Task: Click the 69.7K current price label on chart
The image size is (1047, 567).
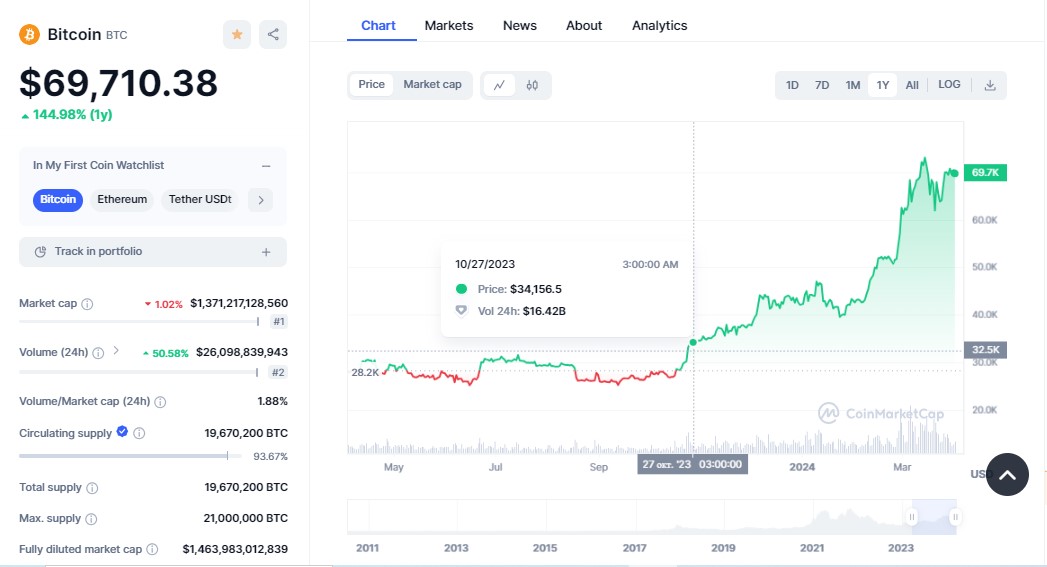Action: [x=985, y=173]
